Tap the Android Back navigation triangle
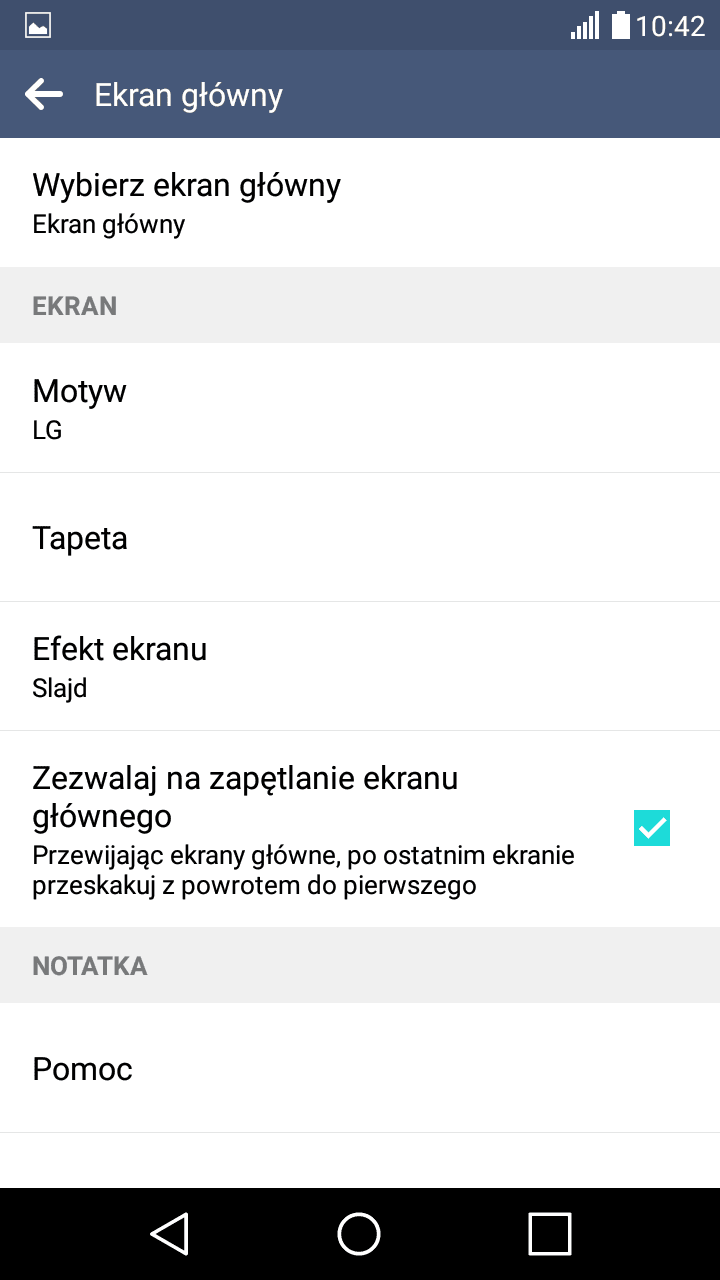This screenshot has height=1280, width=720. [x=170, y=1233]
